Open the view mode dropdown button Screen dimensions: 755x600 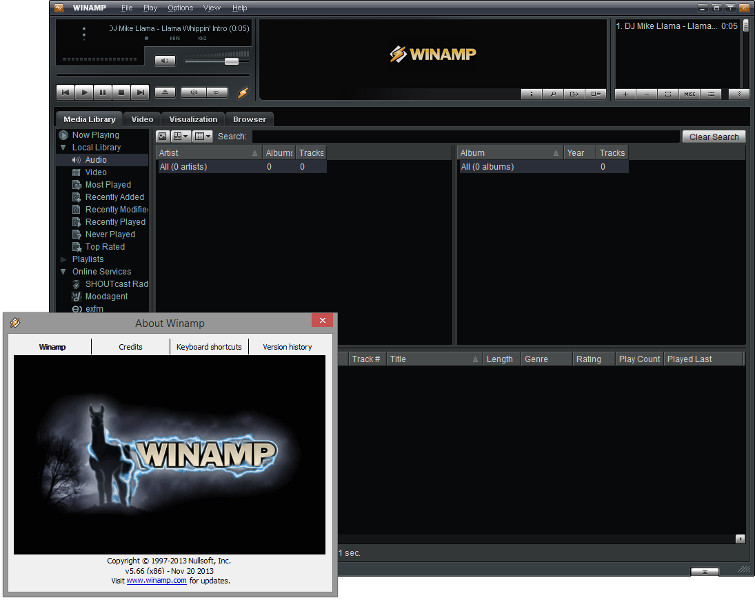tap(181, 136)
